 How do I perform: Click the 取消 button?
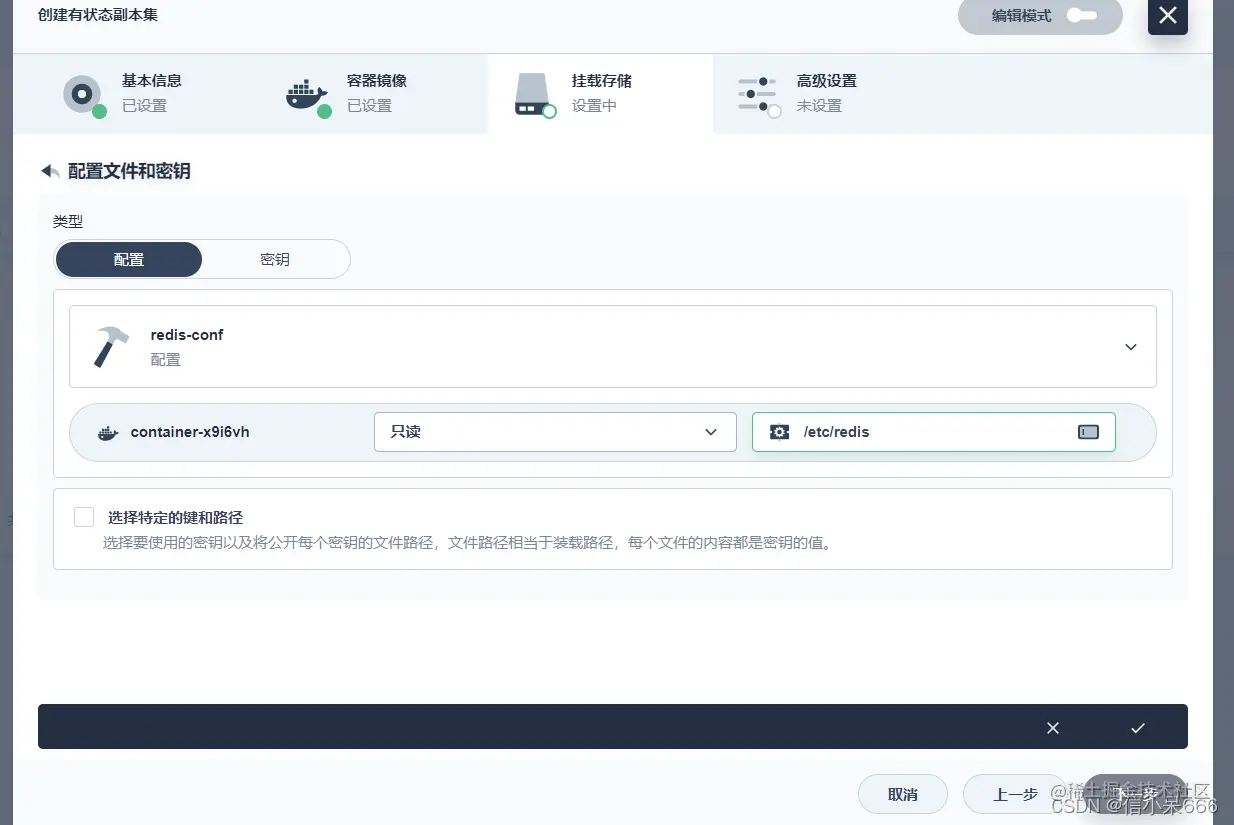point(903,794)
